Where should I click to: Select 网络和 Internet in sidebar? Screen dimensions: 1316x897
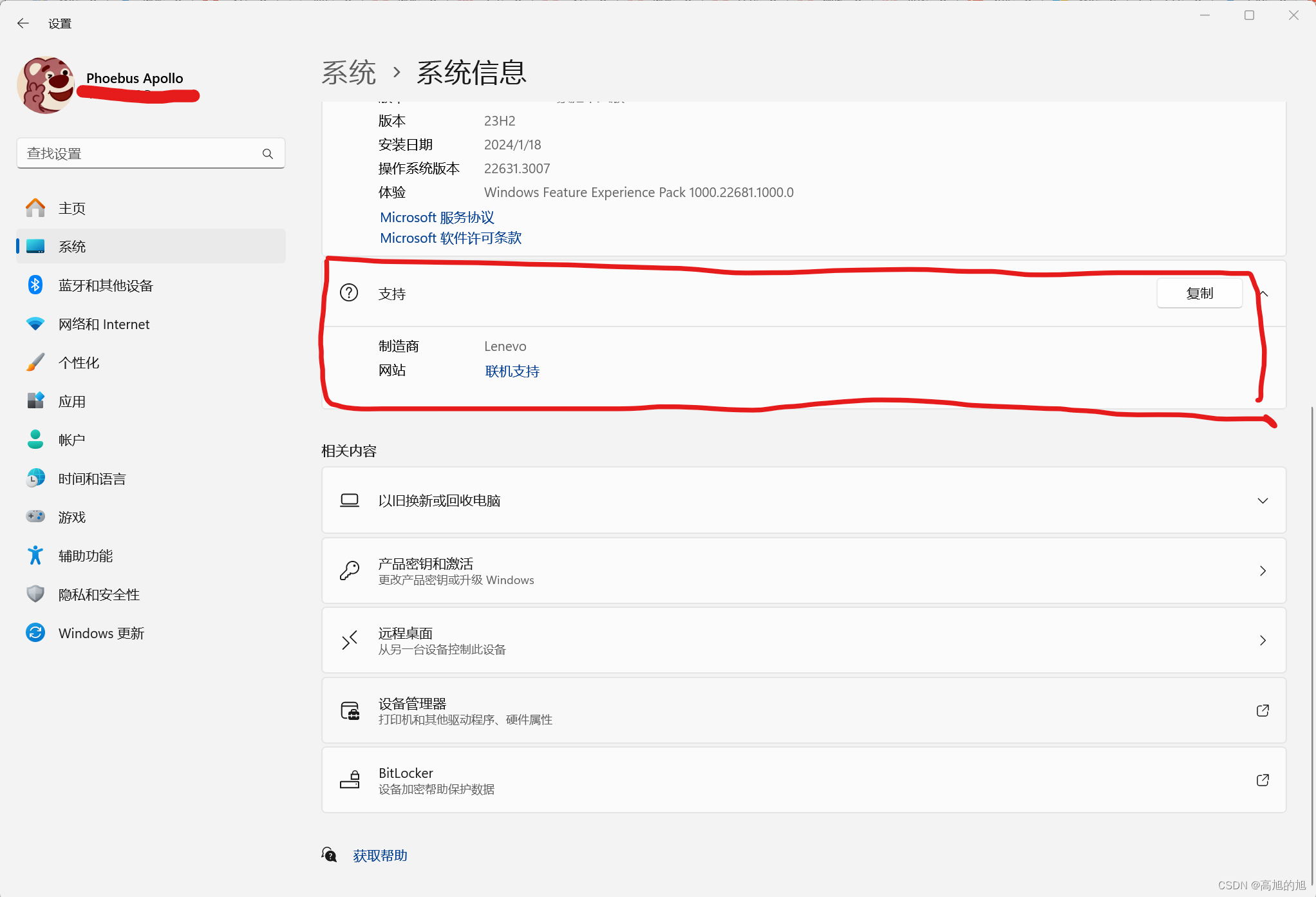104,324
